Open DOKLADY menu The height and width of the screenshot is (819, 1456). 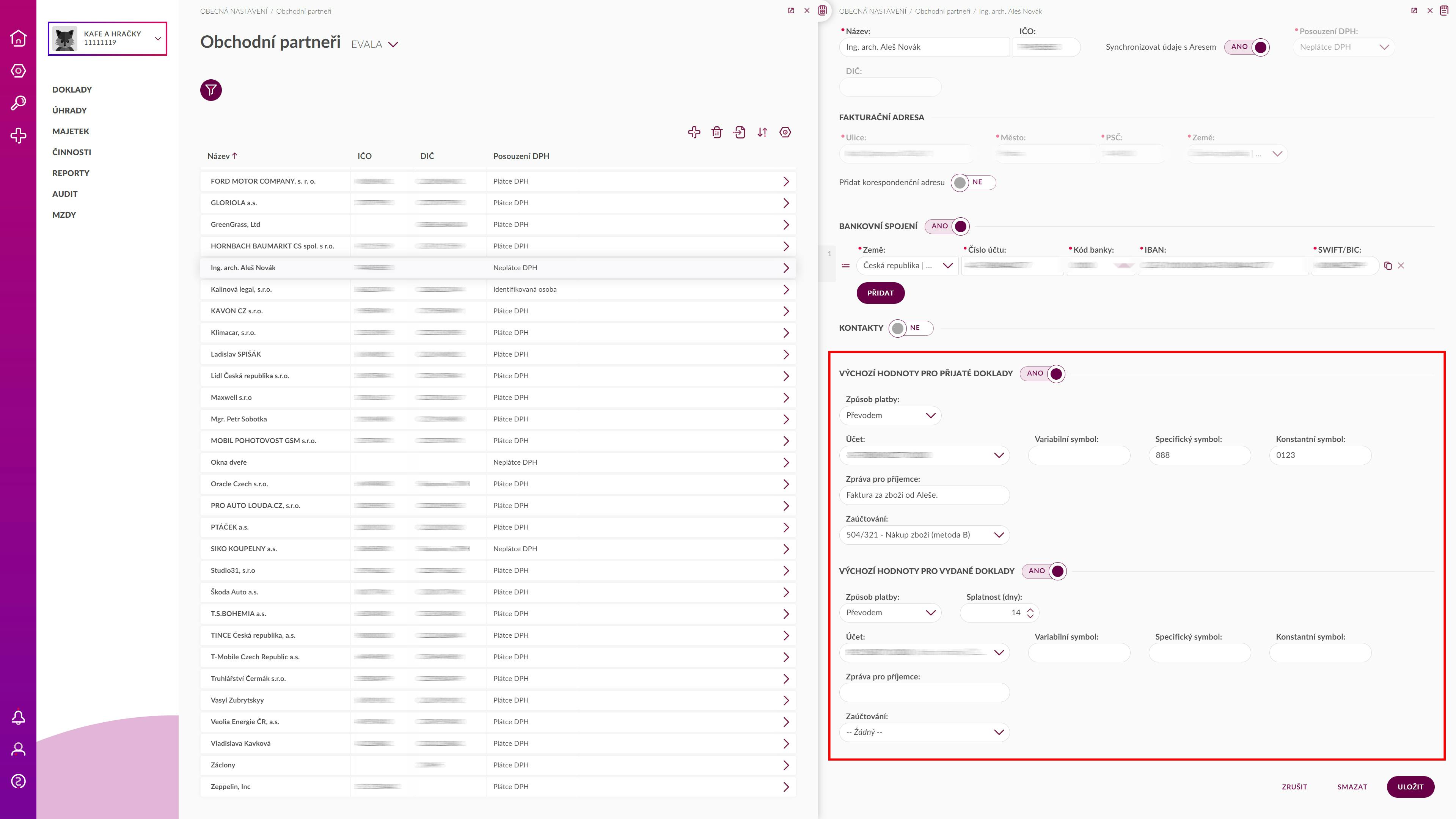pyautogui.click(x=72, y=90)
